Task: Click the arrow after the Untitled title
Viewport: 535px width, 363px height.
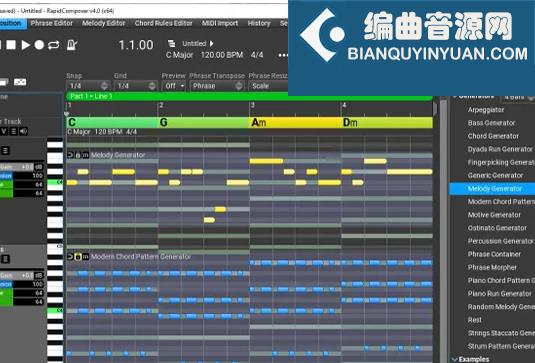Action: (212, 44)
